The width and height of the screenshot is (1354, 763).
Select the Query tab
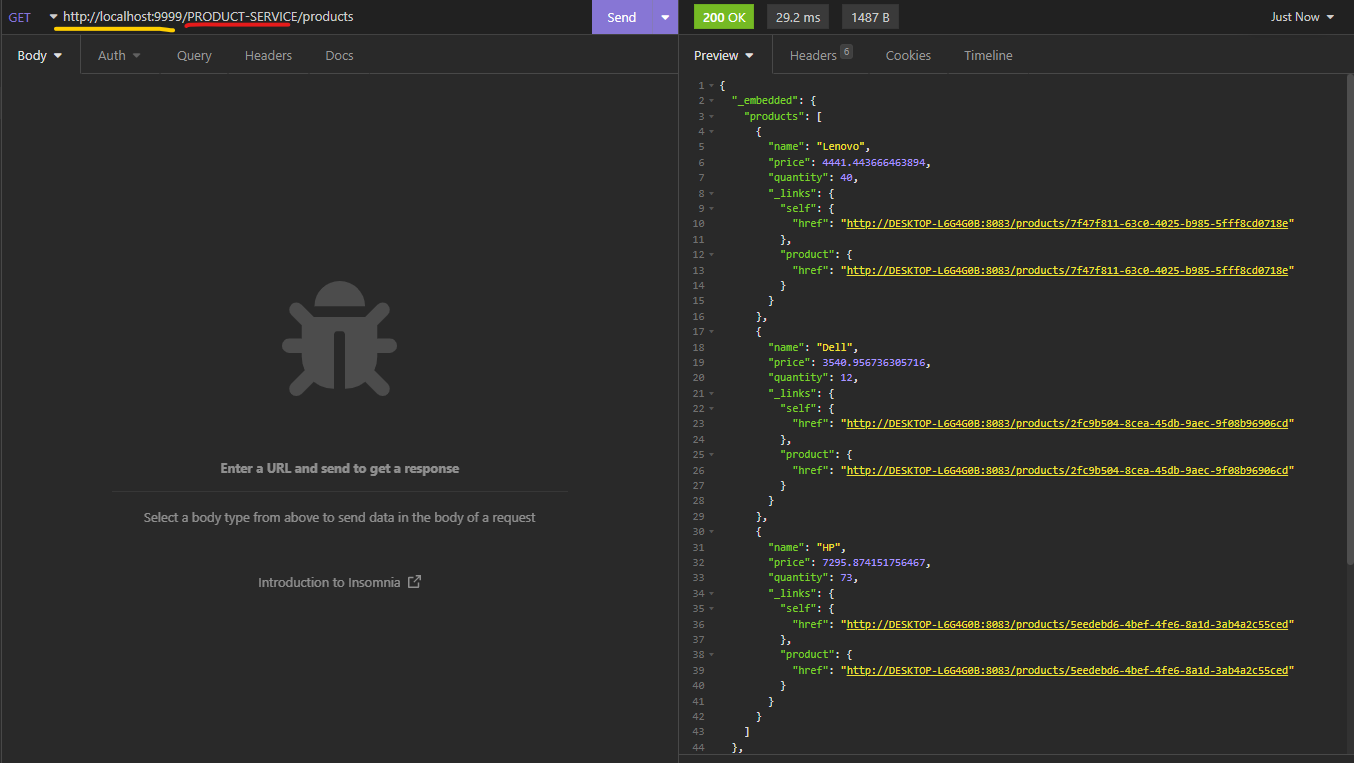click(x=193, y=55)
